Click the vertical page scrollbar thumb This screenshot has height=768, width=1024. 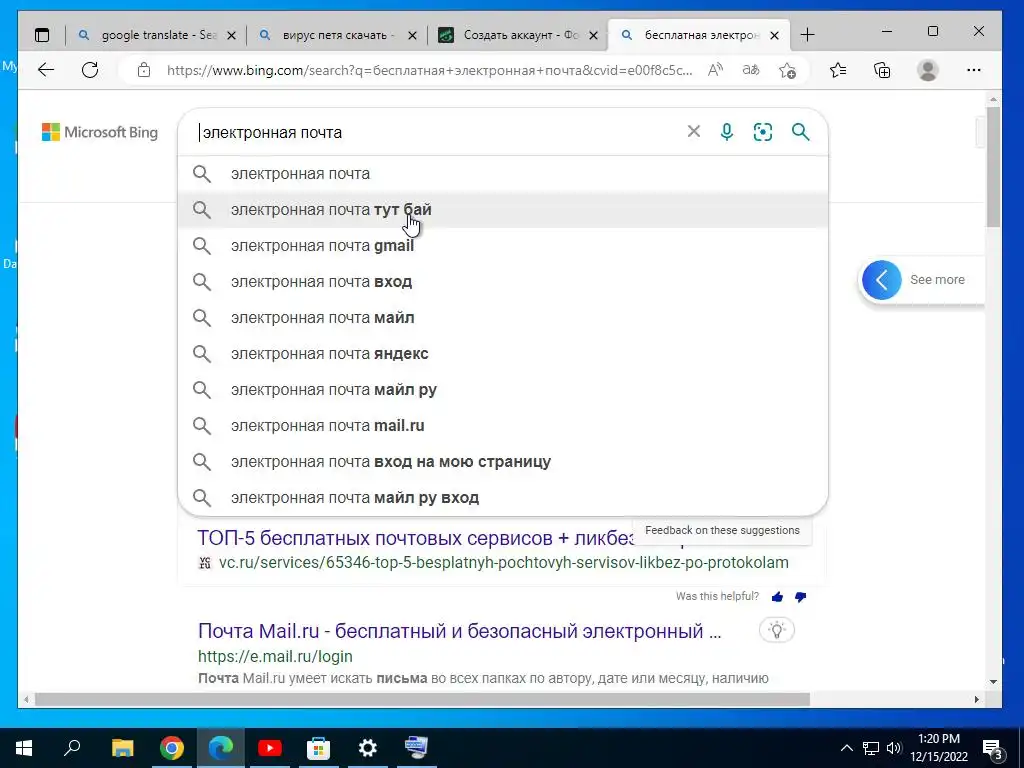click(x=993, y=167)
